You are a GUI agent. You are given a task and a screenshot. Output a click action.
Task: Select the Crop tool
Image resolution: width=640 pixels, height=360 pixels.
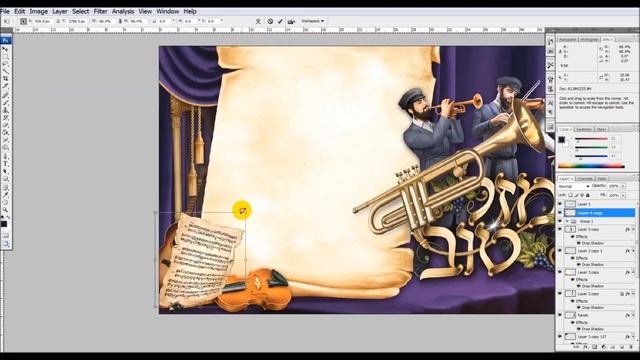tap(6, 79)
